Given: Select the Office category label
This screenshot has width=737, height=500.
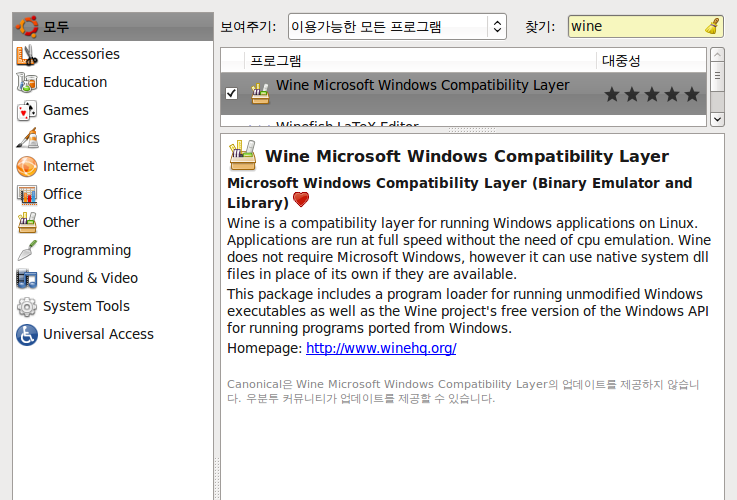Looking at the screenshot, I should point(63,194).
